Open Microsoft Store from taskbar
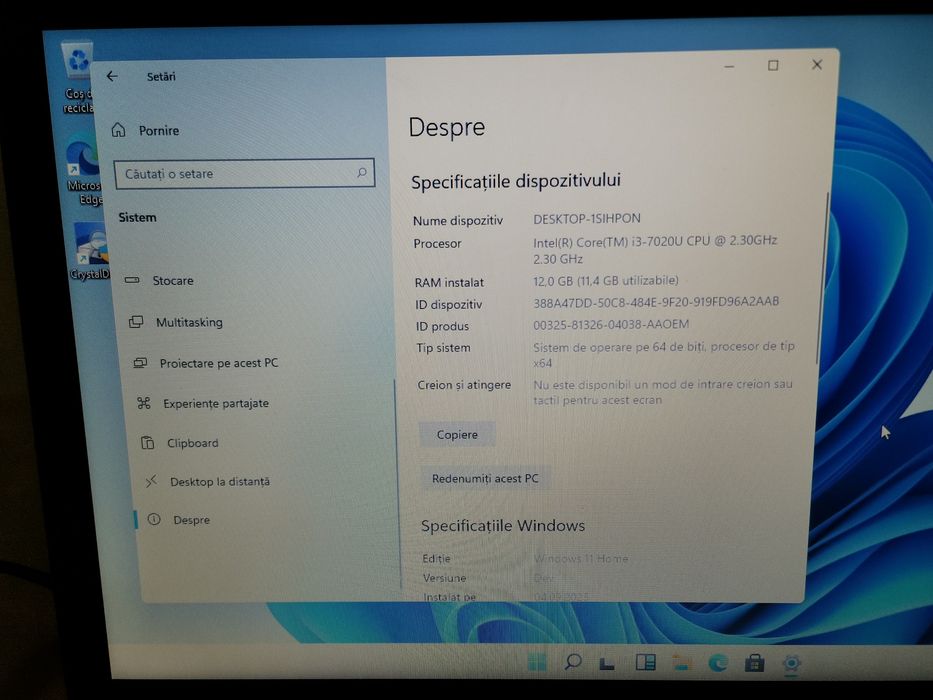The width and height of the screenshot is (933, 700). (x=754, y=662)
